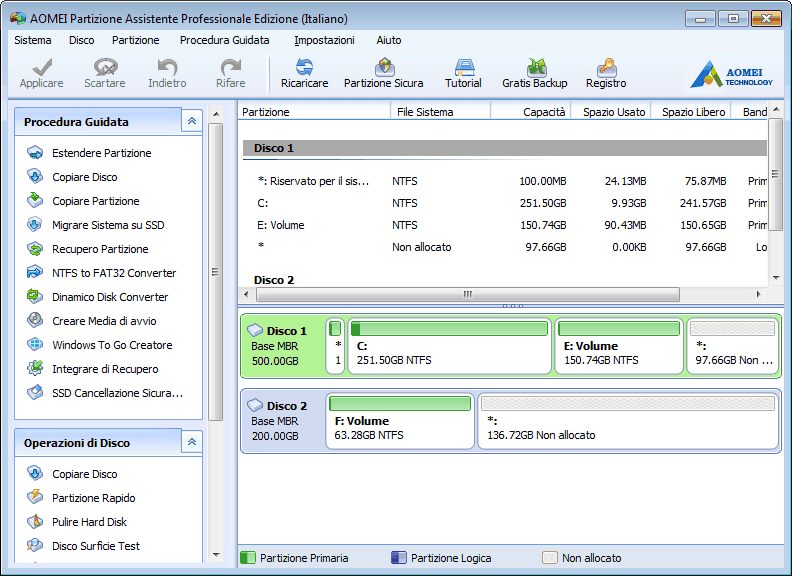Image resolution: width=792 pixels, height=576 pixels.
Task: Collapse the Operazioni di Disco panel
Action: (192, 442)
